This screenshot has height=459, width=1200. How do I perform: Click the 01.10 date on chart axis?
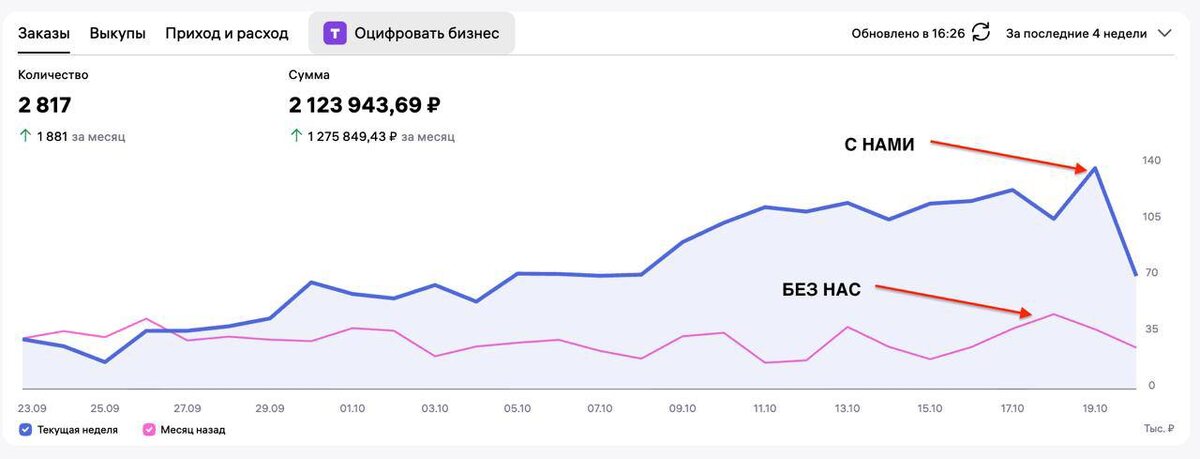pos(352,408)
